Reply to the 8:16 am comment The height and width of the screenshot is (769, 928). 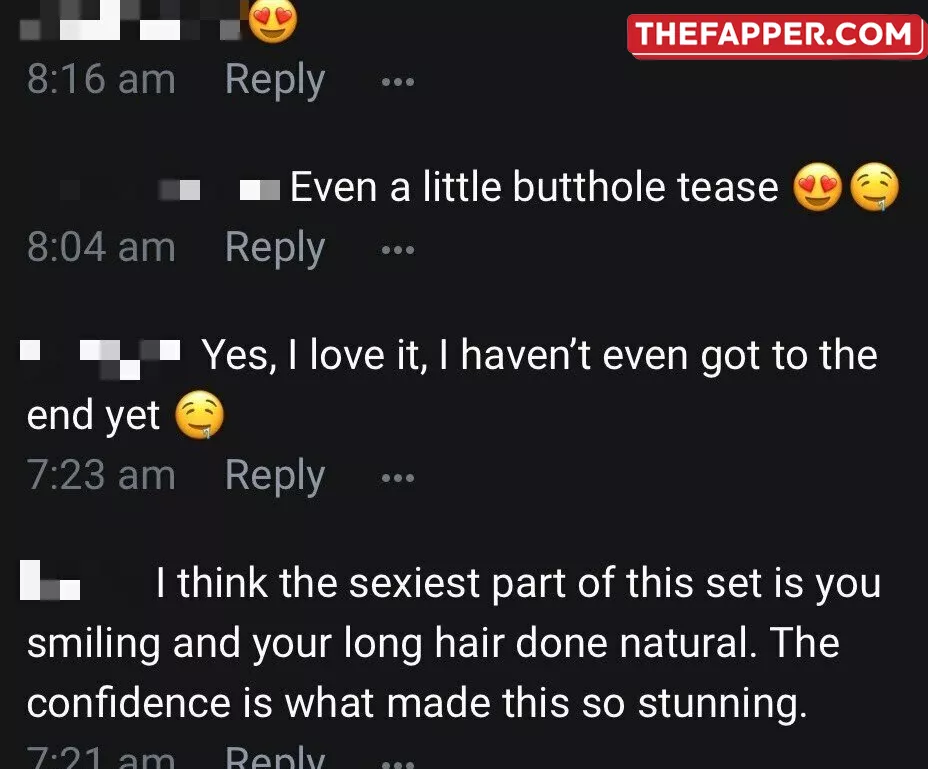click(x=275, y=80)
